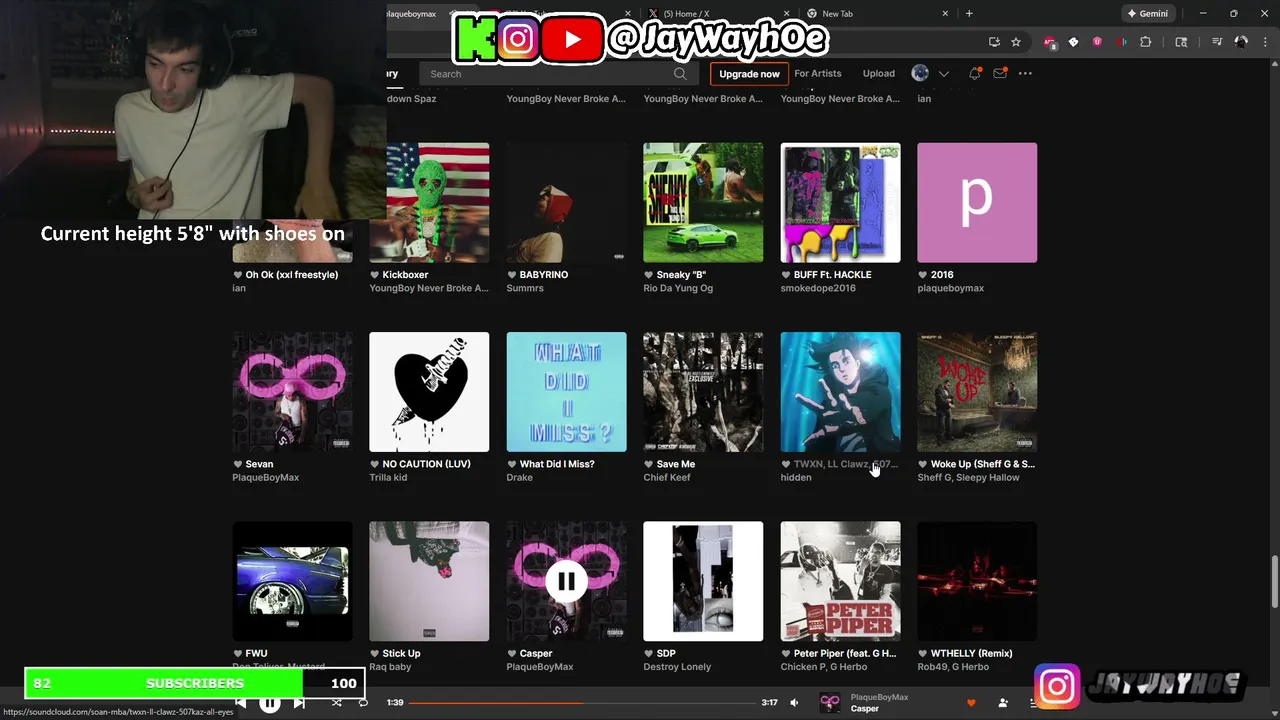Open the Oh Ok (xxl freestyle) title
1280x720 pixels.
coord(292,275)
